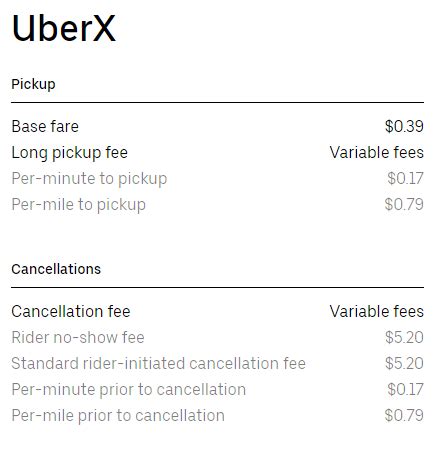The height and width of the screenshot is (449, 445).
Task: Select the Cancellations section header
Action: (56, 269)
